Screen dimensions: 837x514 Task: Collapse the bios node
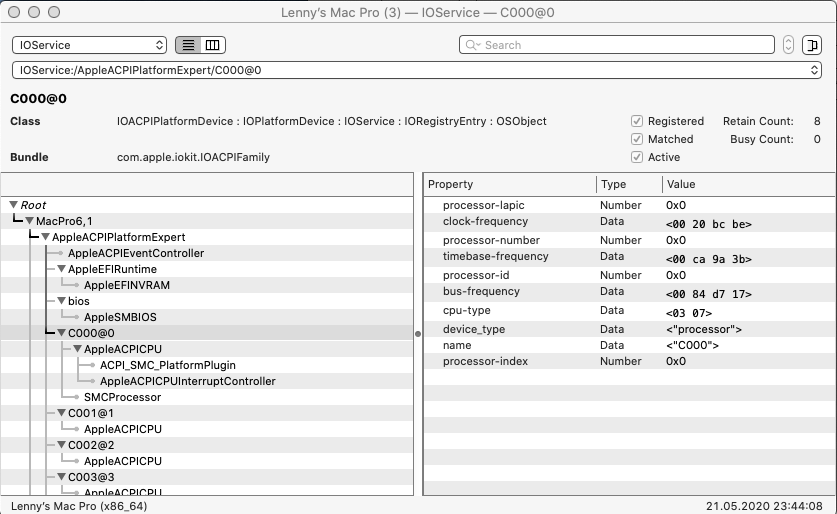pos(62,301)
